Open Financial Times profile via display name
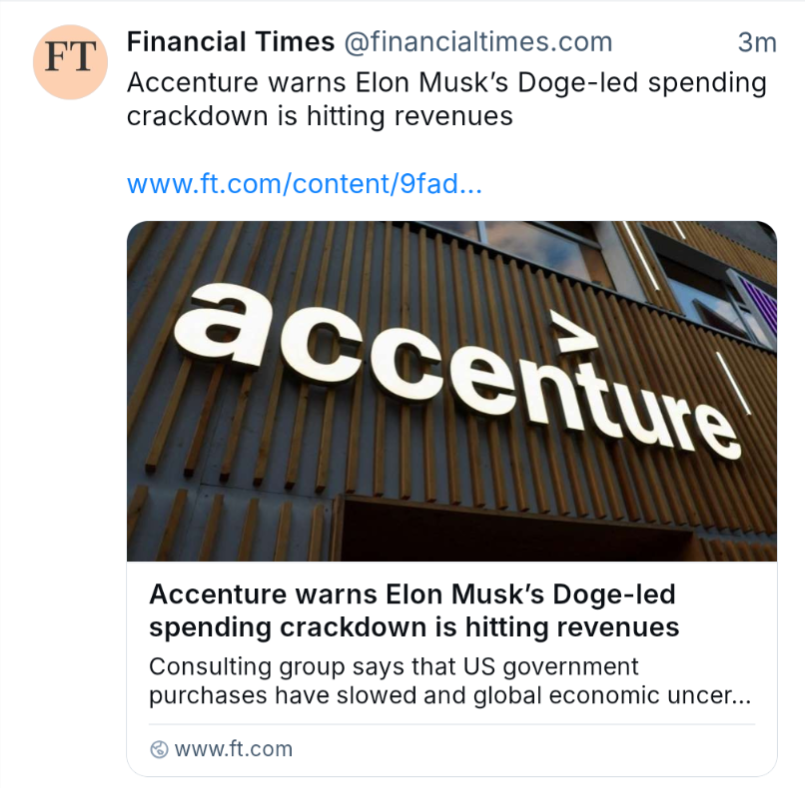Screen dimensions: 805x788 (230, 42)
